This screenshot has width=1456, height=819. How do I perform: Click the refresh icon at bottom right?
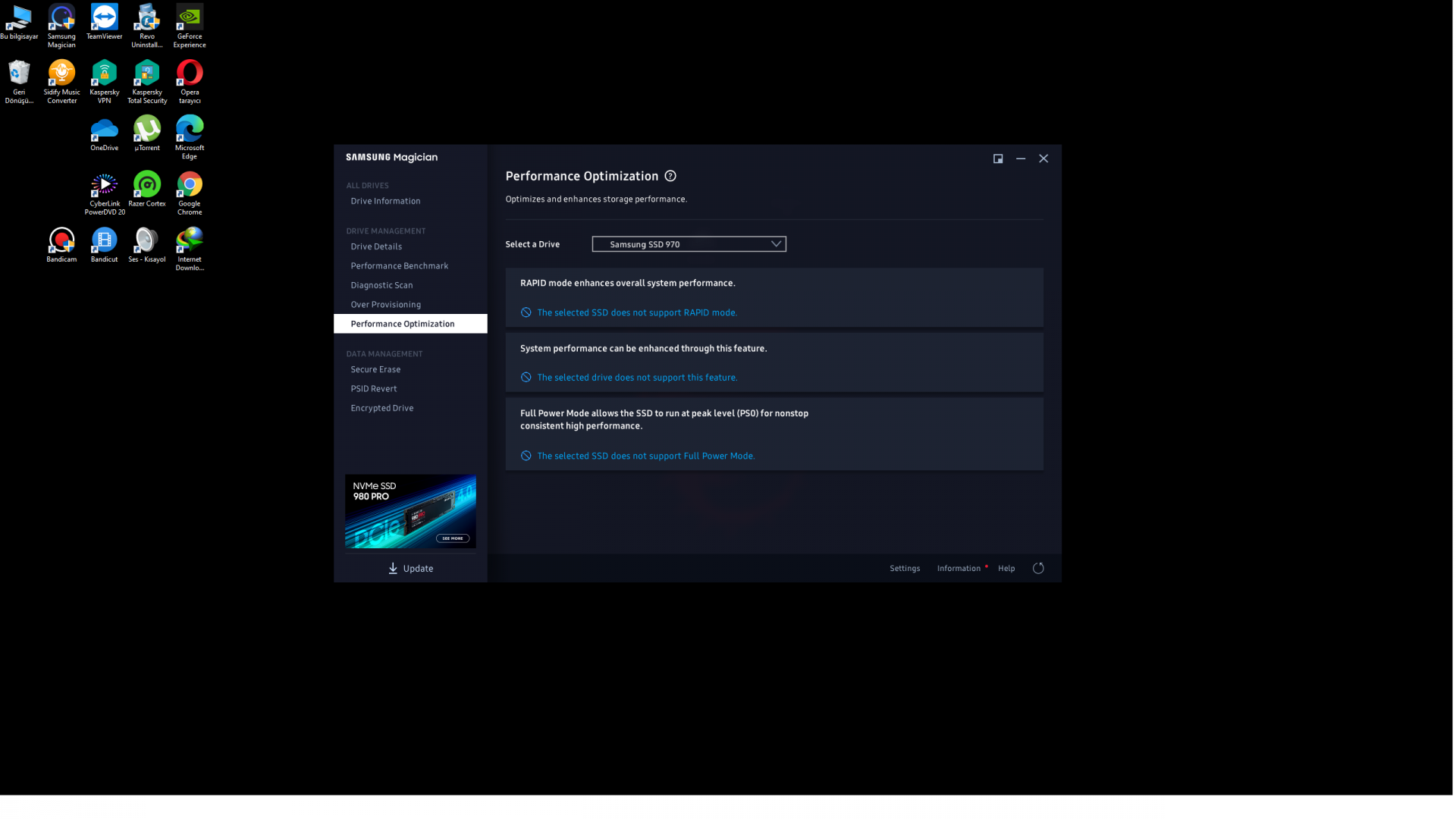coord(1038,568)
